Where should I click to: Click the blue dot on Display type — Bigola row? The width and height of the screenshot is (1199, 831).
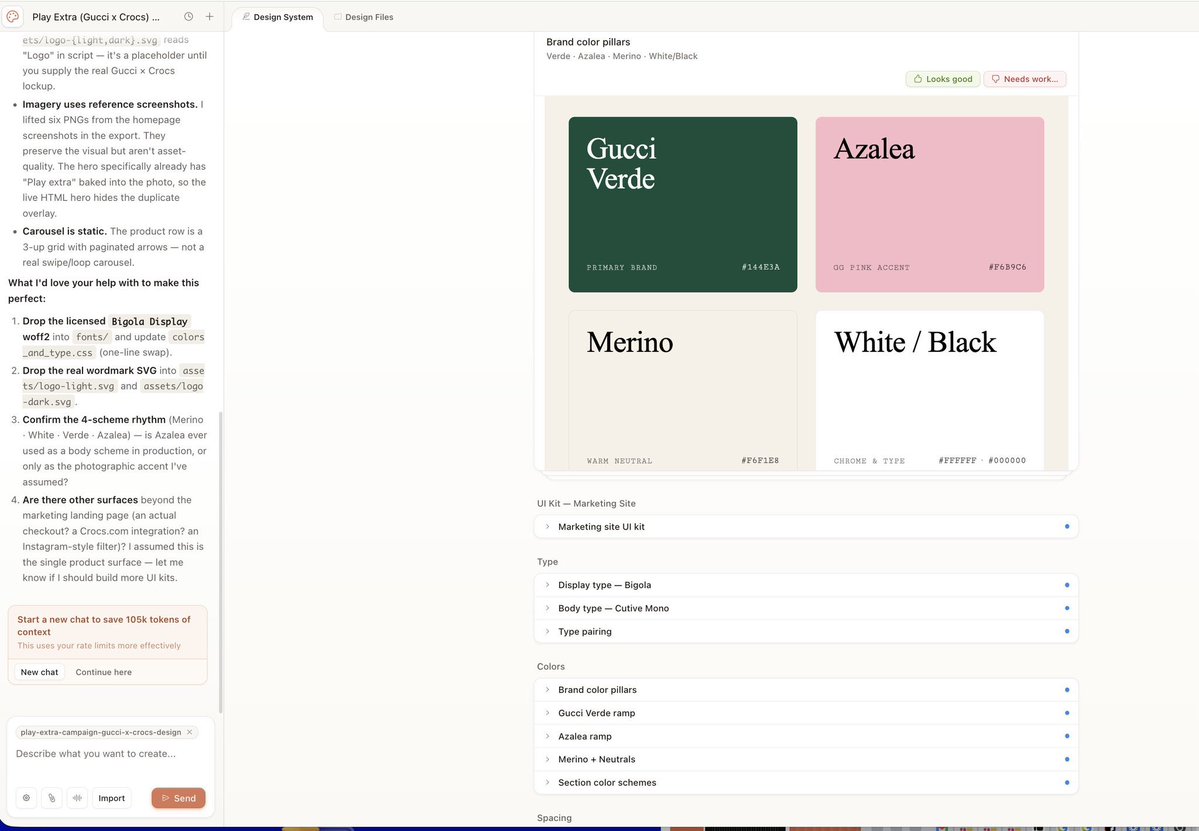[x=1067, y=585]
